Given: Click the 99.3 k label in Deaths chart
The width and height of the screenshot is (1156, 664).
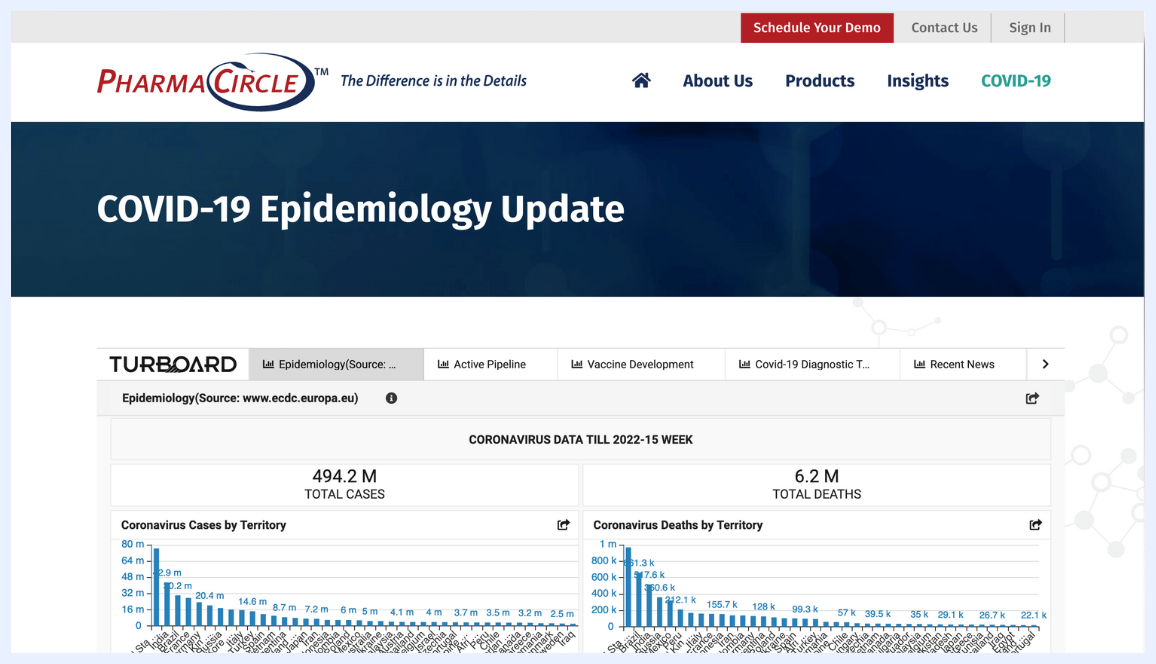Looking at the screenshot, I should [x=805, y=609].
